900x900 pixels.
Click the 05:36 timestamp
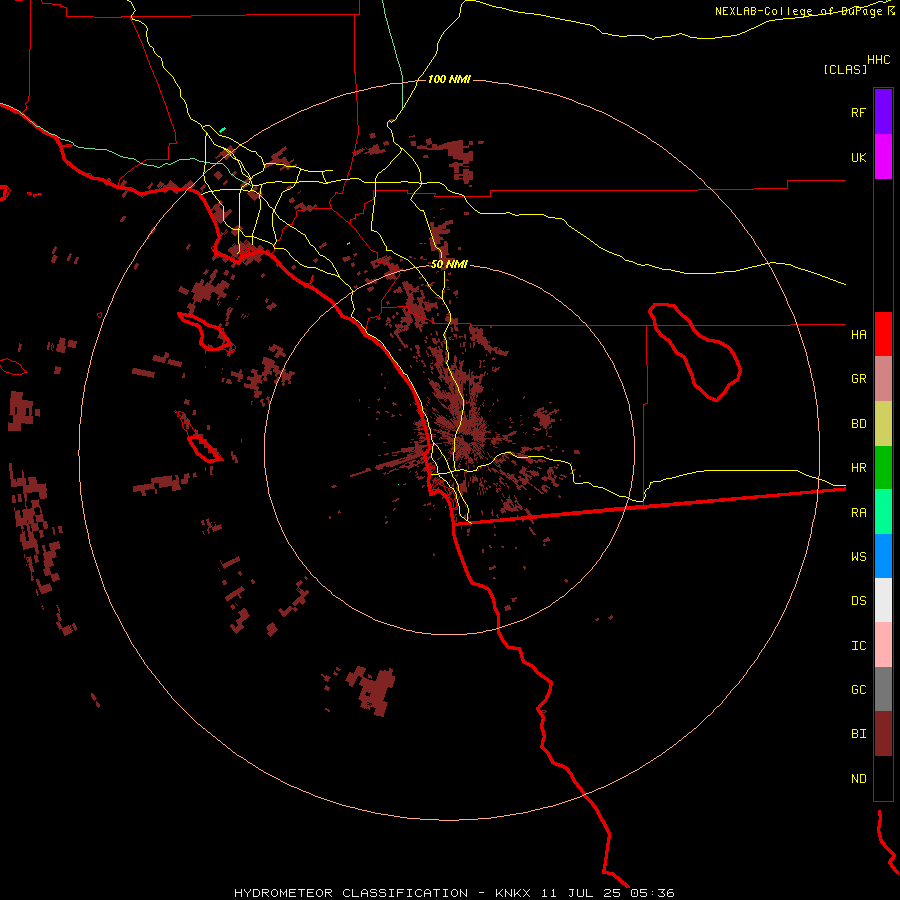pyautogui.click(x=652, y=893)
